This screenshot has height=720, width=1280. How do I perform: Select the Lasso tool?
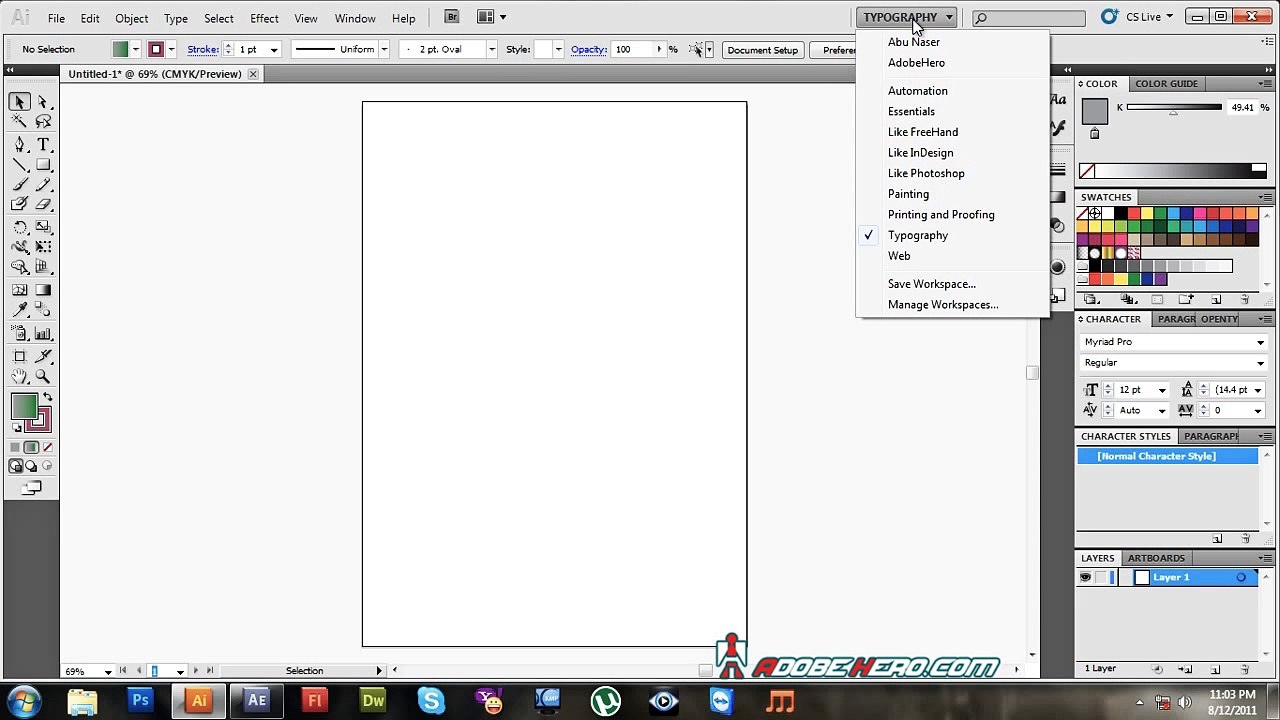43,122
